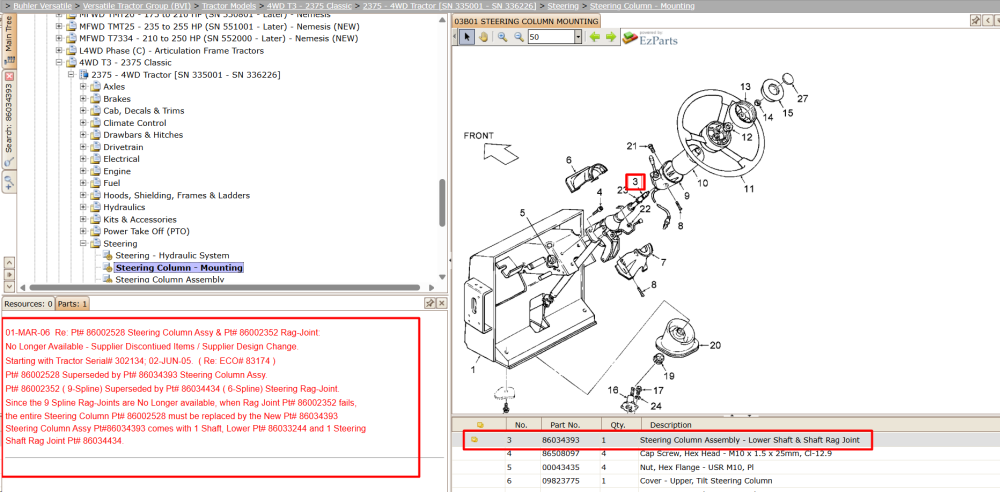Viewport: 1000px width, 492px height.
Task: Click callout number 11 on steering wheel
Action: click(x=749, y=189)
